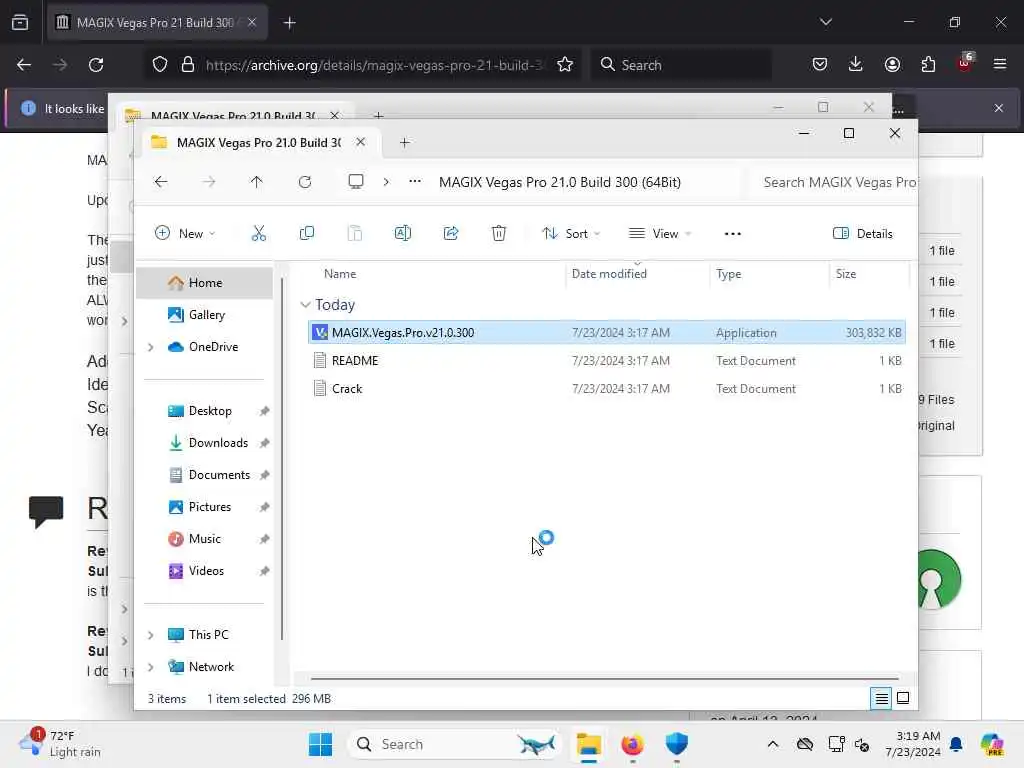Select the MAGIX Vegas Pro 21 Firefox tab
Viewport: 1024px width, 768px height.
click(x=157, y=23)
